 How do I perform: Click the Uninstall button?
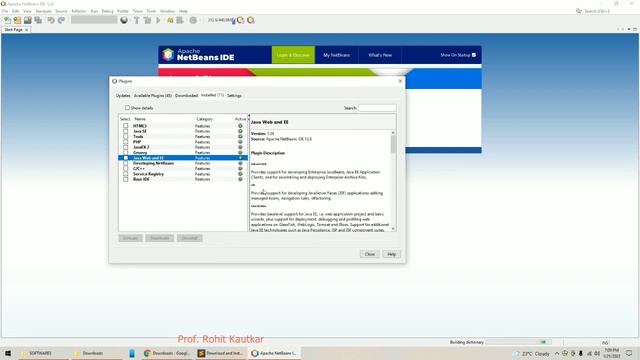pos(189,238)
